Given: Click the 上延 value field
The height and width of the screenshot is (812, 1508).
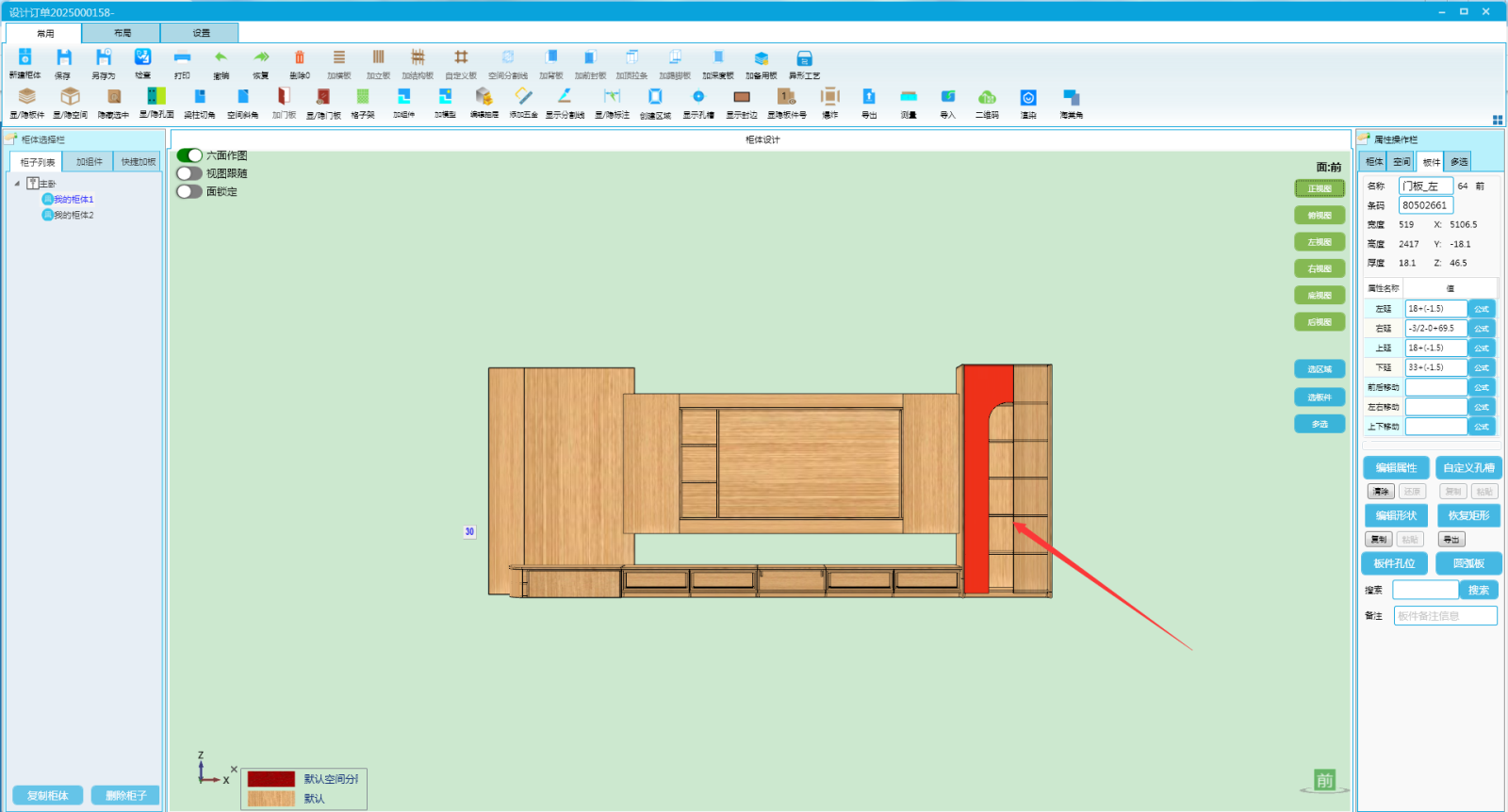Looking at the screenshot, I should tap(1436, 348).
